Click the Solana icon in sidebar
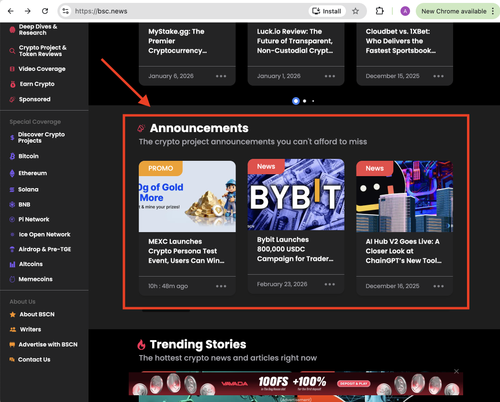The image size is (500, 402). tap(12, 190)
